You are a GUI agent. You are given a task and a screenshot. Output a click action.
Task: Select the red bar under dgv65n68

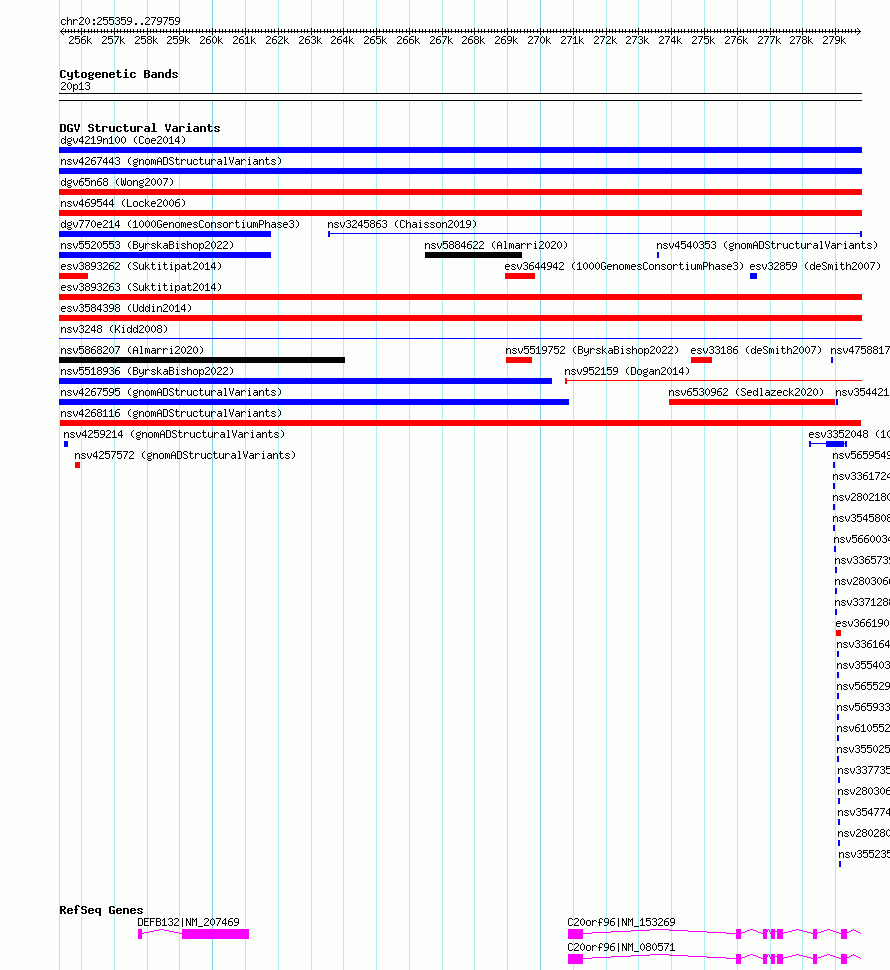460,192
